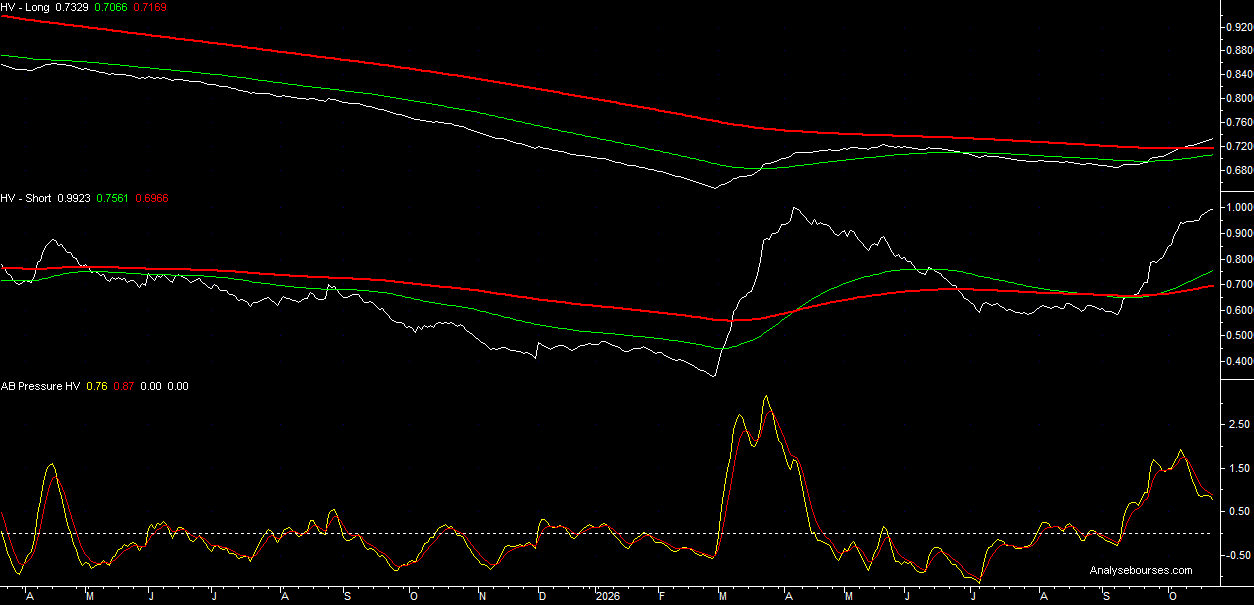This screenshot has height=605, width=1254.
Task: Click the 0.700 scale label in HV Short
Action: [1239, 285]
